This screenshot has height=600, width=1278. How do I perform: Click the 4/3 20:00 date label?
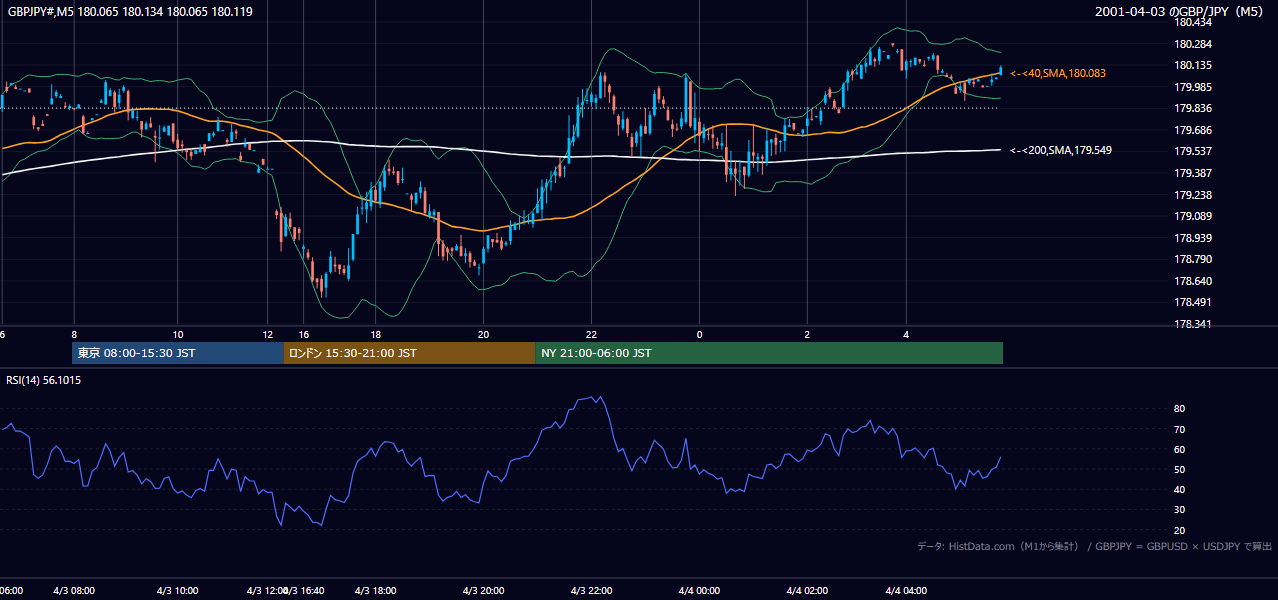483,591
